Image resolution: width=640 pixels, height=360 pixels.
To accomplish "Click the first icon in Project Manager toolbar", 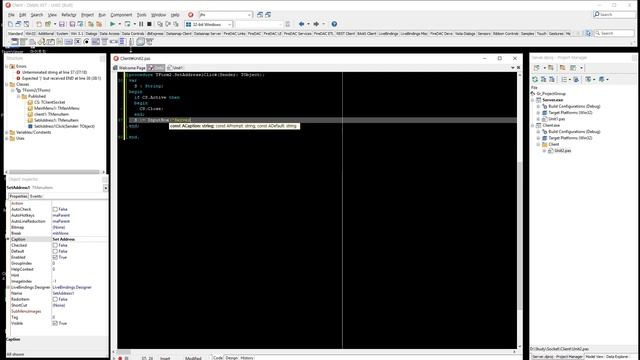I will coord(537,68).
